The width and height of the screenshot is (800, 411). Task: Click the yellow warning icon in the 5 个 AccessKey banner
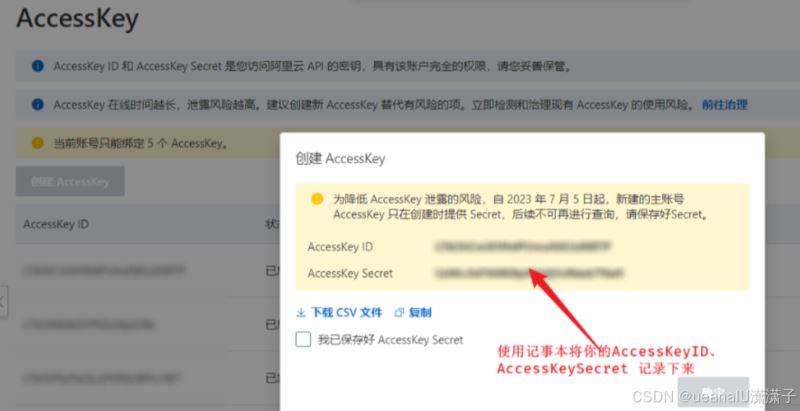click(x=38, y=143)
